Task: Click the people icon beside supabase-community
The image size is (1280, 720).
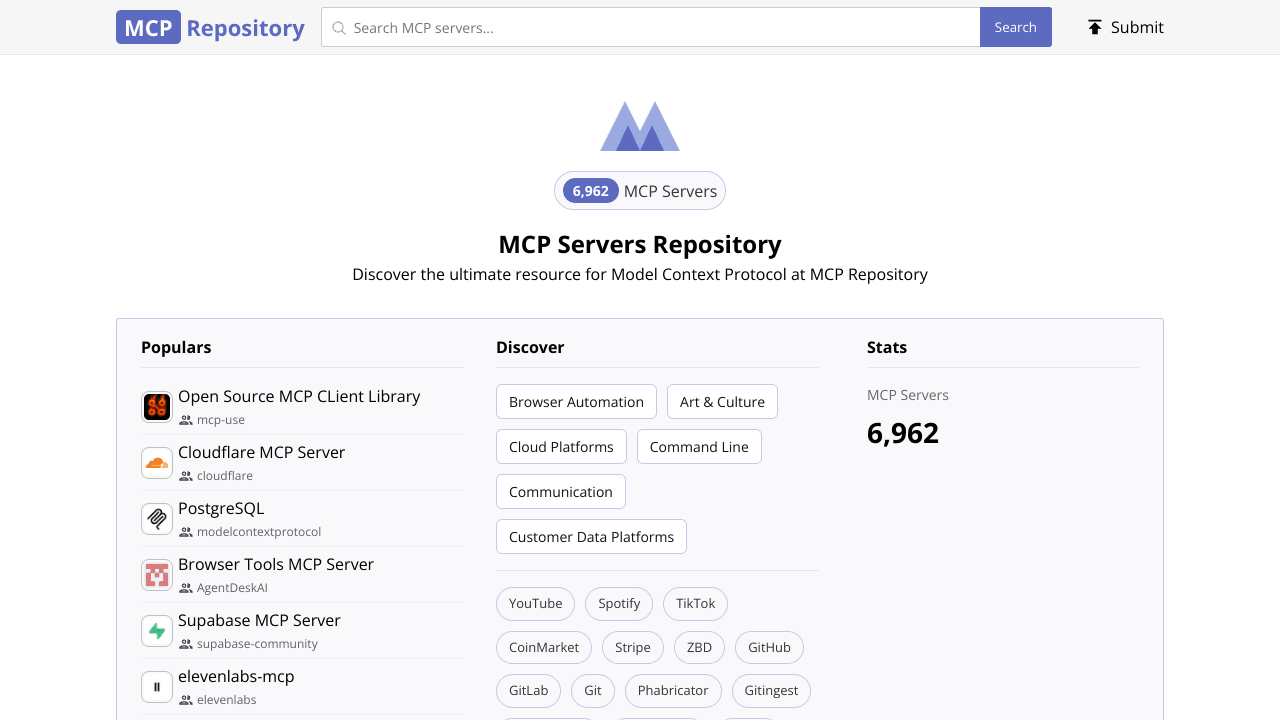Action: pos(186,644)
